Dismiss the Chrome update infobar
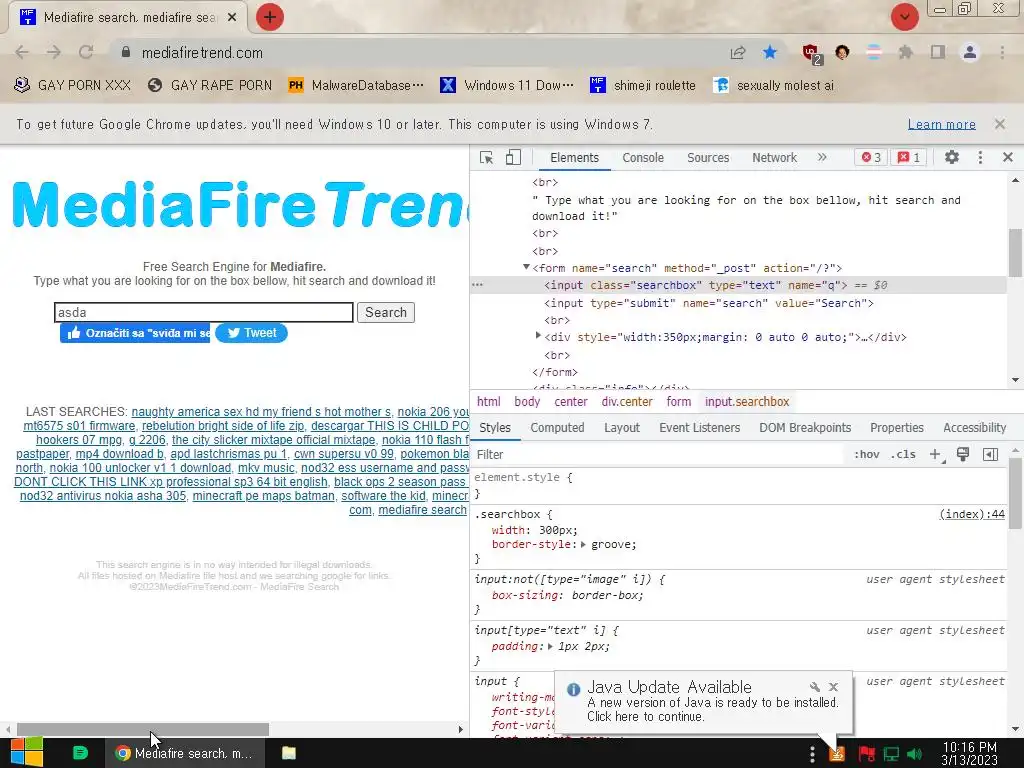Screen dimensions: 1024x768 click(x=999, y=124)
